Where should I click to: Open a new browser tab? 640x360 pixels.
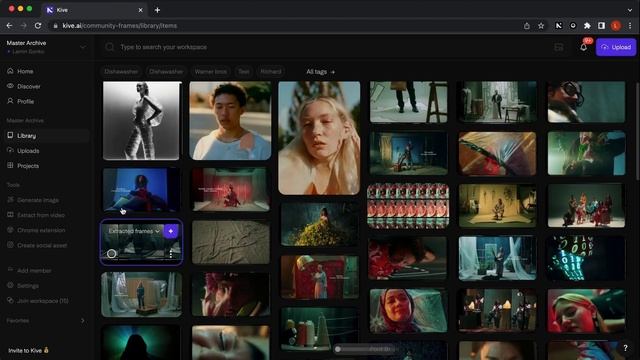click(157, 10)
